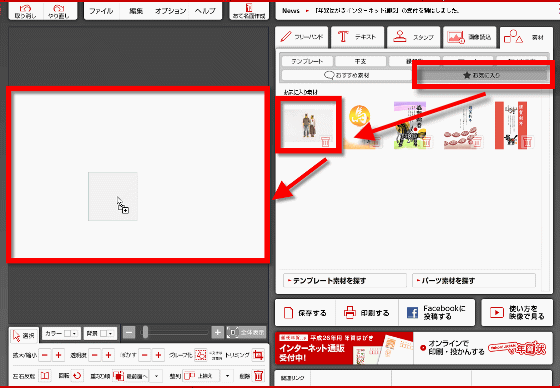Click the trash delete icon in bottom toolbar
This screenshot has width=560, height=388.
pos(259,375)
